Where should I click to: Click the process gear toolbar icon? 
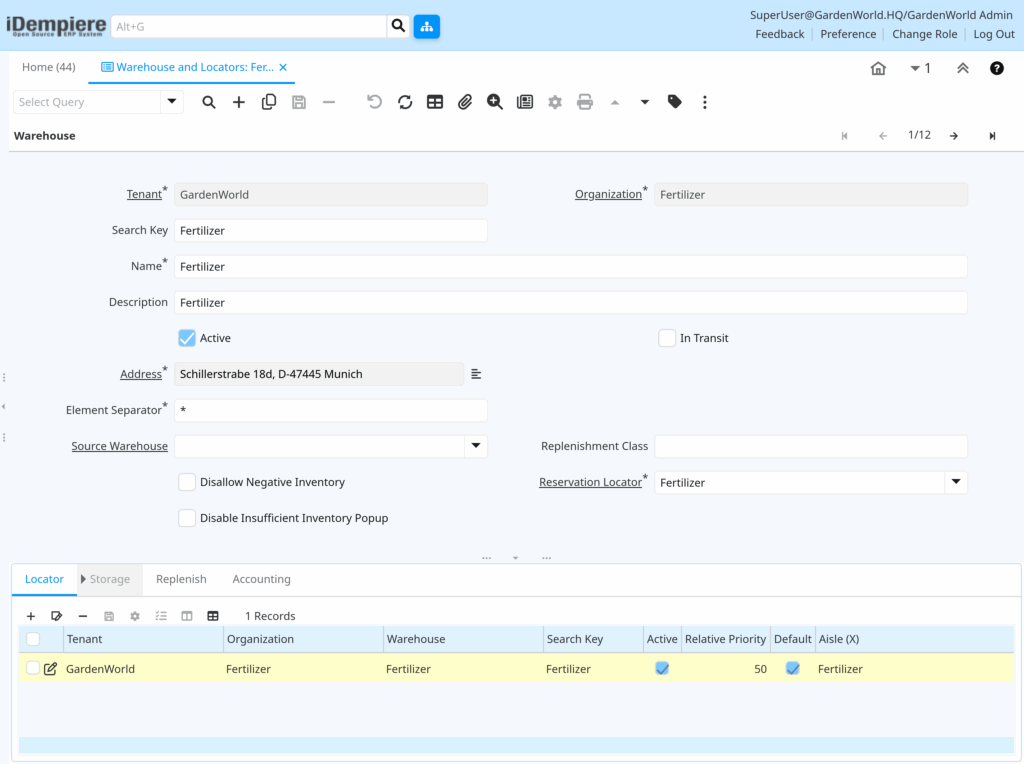click(x=554, y=102)
